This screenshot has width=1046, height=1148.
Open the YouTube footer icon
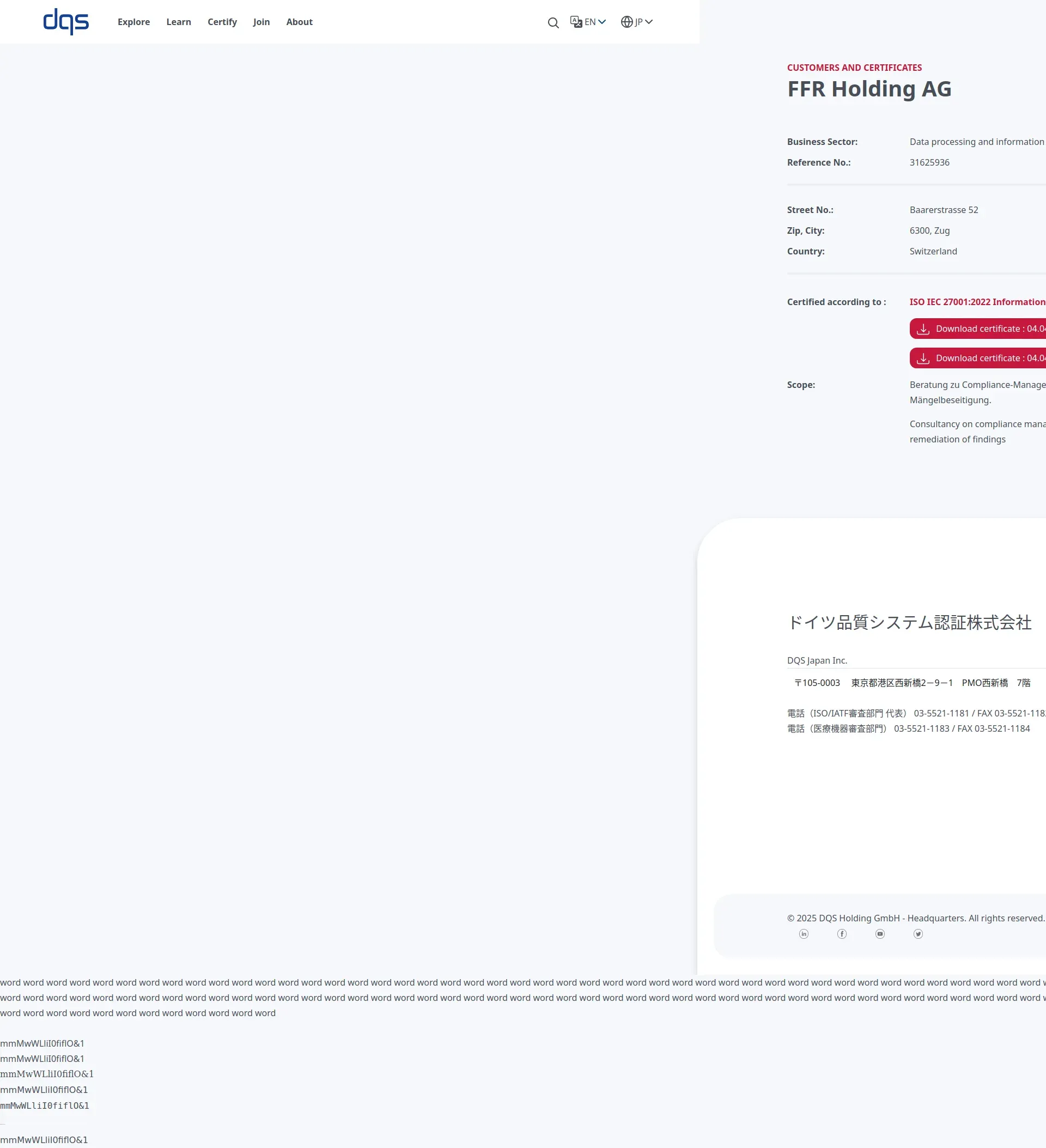tap(880, 934)
